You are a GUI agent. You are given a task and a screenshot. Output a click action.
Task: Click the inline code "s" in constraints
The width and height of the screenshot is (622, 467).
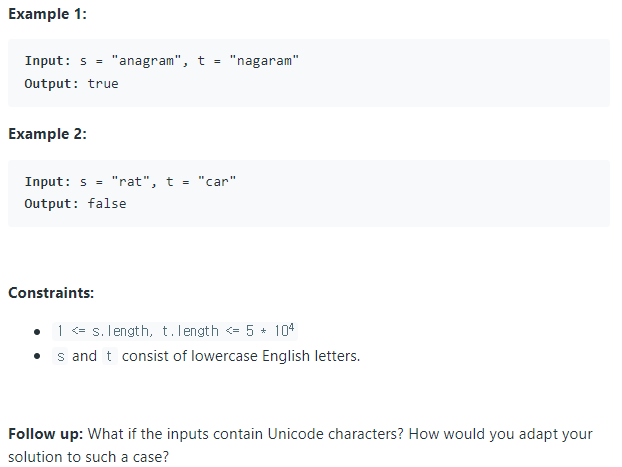pos(60,356)
